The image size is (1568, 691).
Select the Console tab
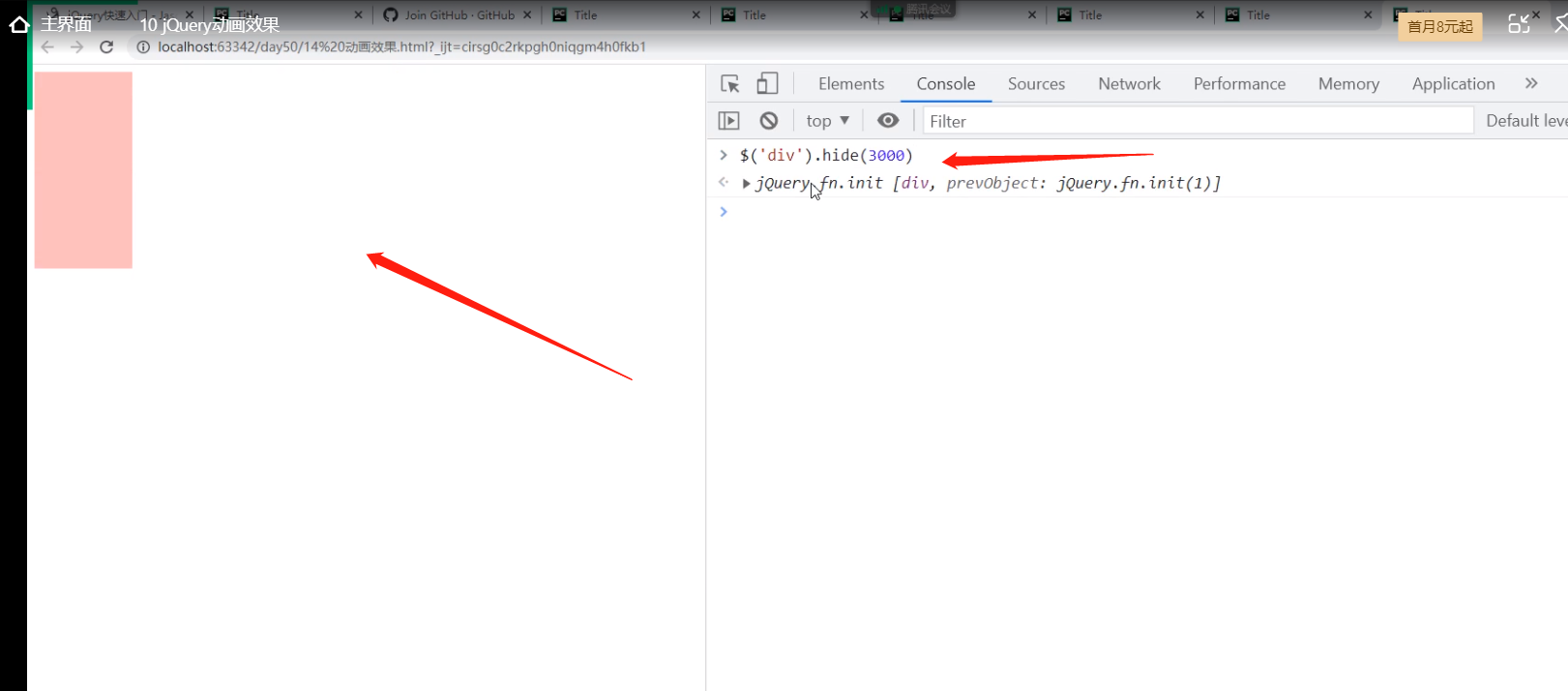pyautogui.click(x=946, y=84)
